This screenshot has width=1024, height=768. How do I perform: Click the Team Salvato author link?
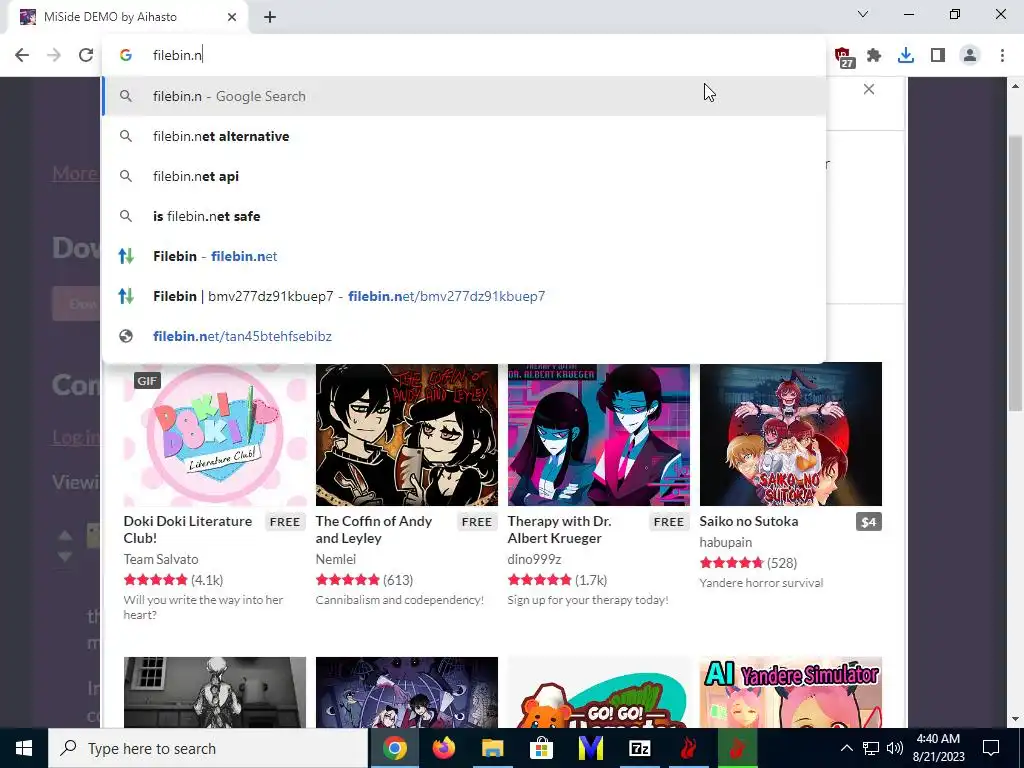tap(161, 559)
